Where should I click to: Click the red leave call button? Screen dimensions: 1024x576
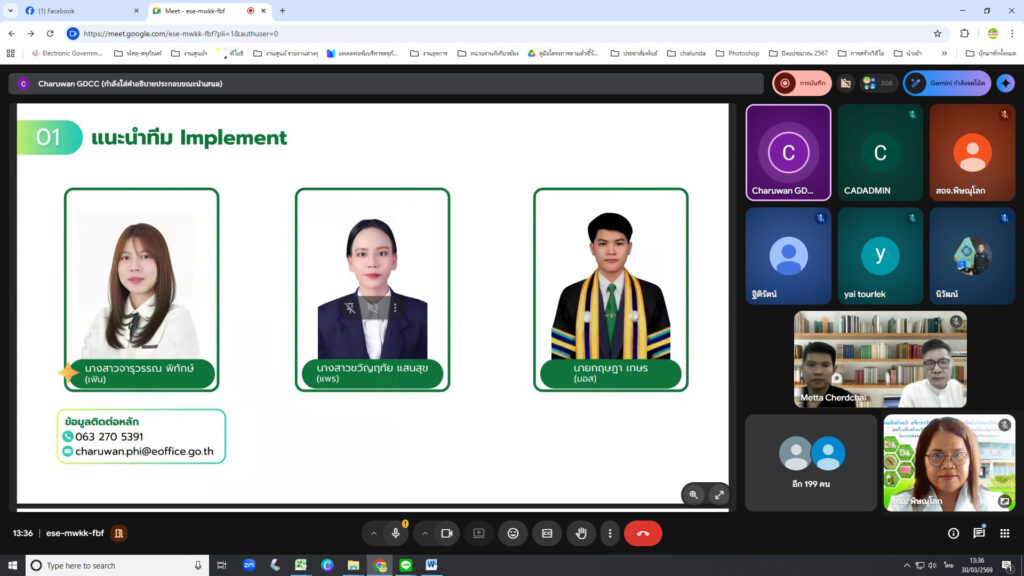[x=643, y=534]
